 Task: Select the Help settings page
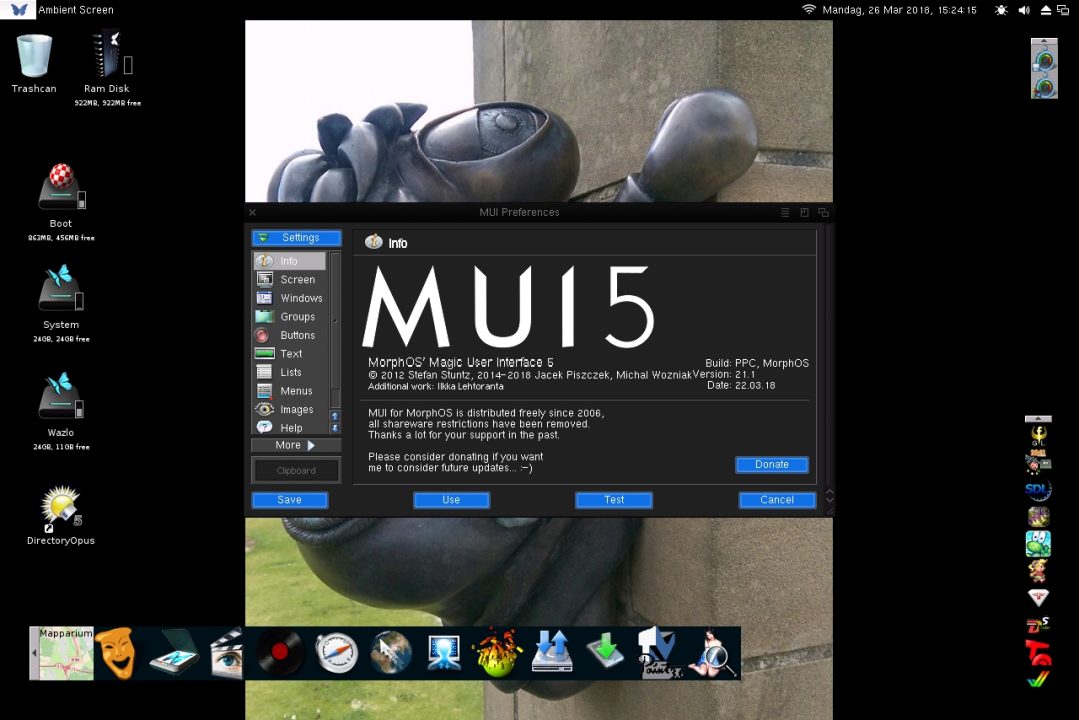tap(290, 427)
